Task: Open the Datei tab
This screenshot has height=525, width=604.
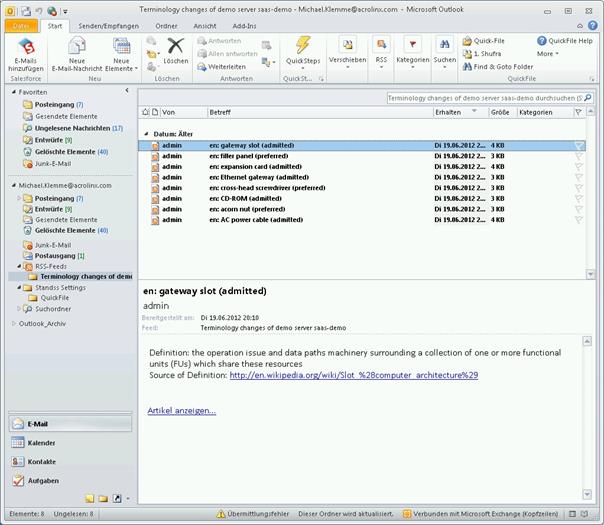Action: coord(22,26)
